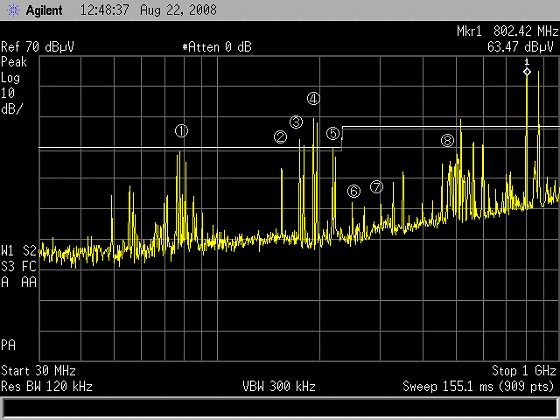The width and height of the screenshot is (560, 420).
Task: Click the Log scale type label
Action: click(x=10, y=78)
